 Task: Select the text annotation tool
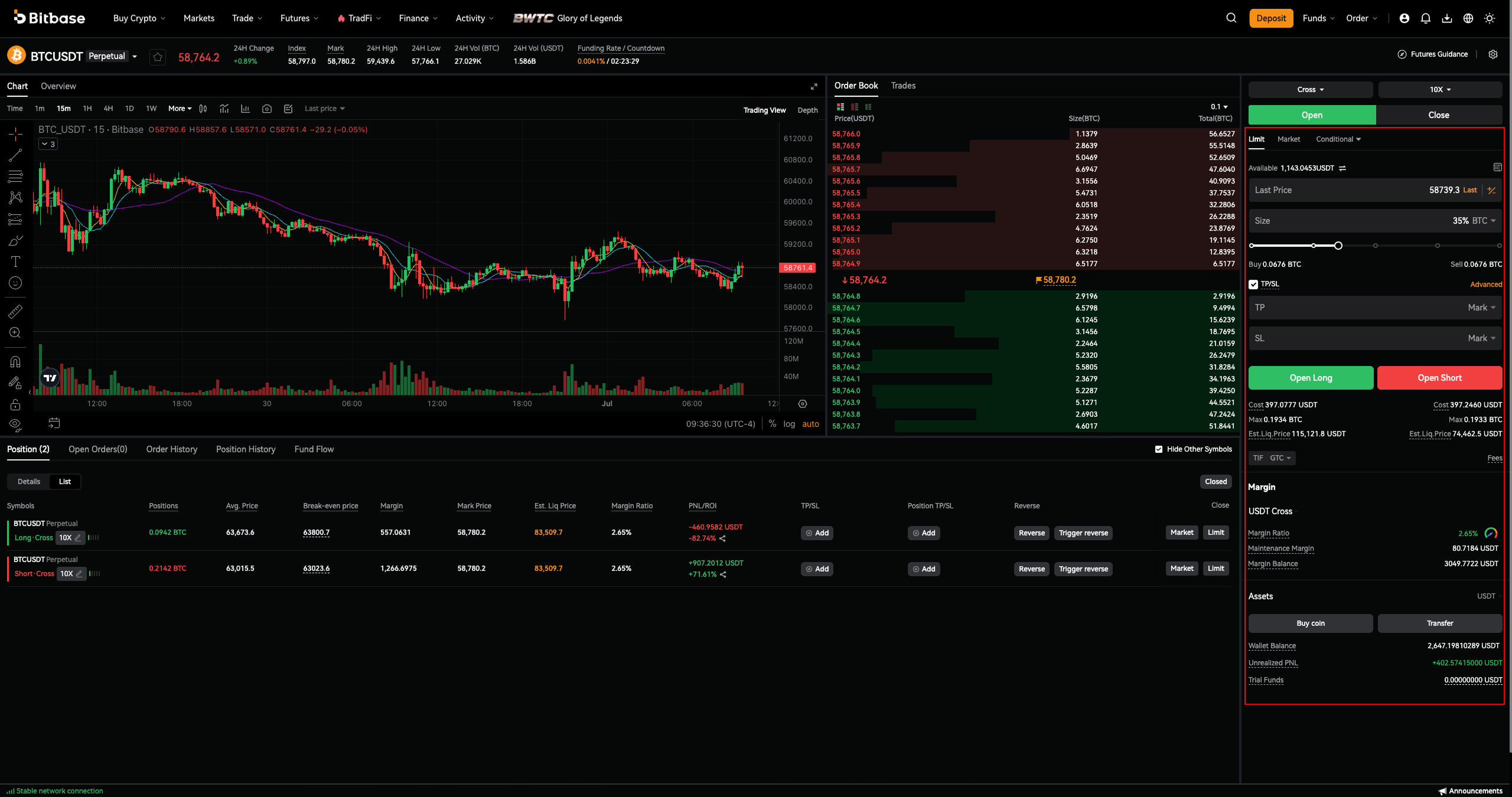coord(15,262)
